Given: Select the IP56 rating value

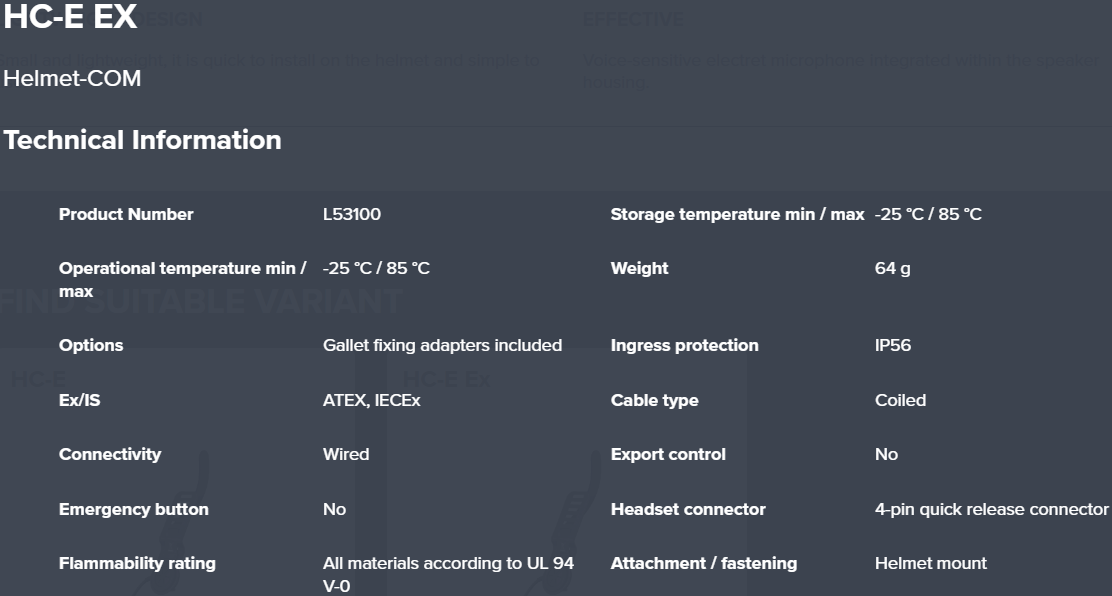Looking at the screenshot, I should (892, 345).
